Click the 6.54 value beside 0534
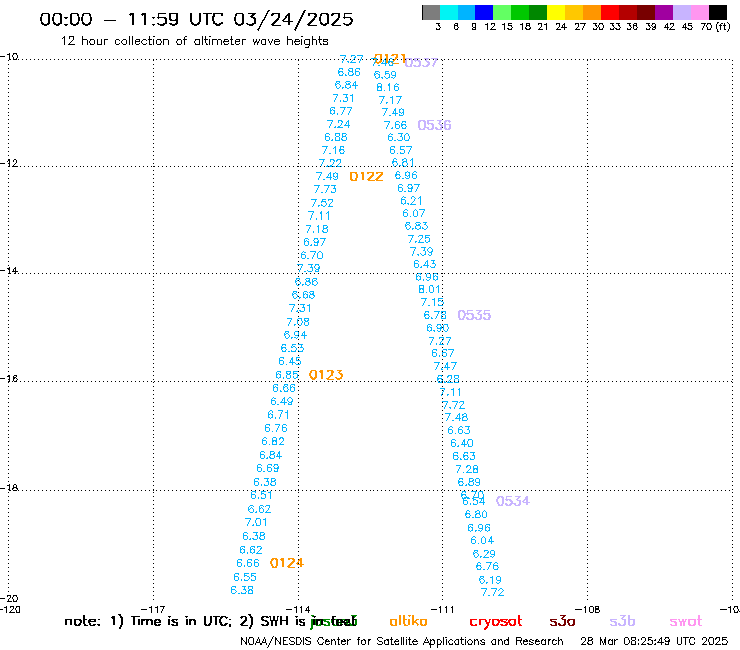The image size is (740, 650). pyautogui.click(x=474, y=501)
